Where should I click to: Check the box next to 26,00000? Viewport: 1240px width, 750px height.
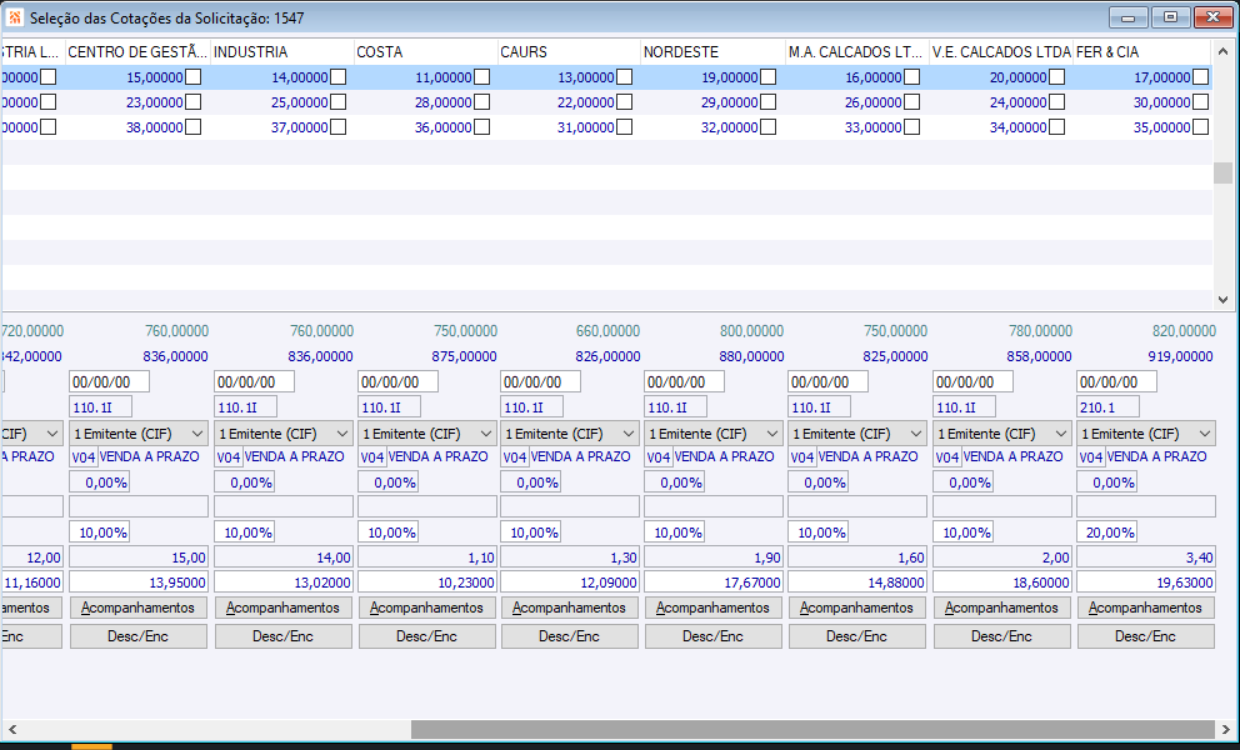click(912, 102)
